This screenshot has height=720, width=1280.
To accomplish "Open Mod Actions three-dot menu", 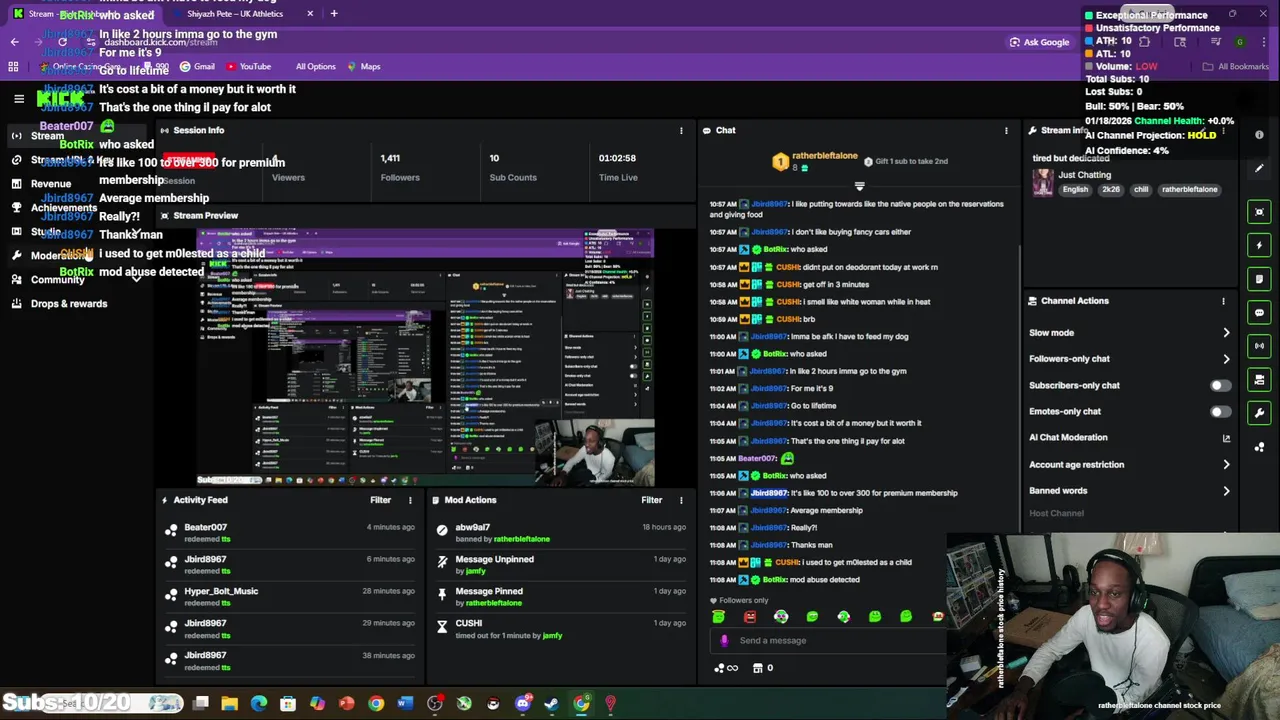I will click(x=681, y=500).
